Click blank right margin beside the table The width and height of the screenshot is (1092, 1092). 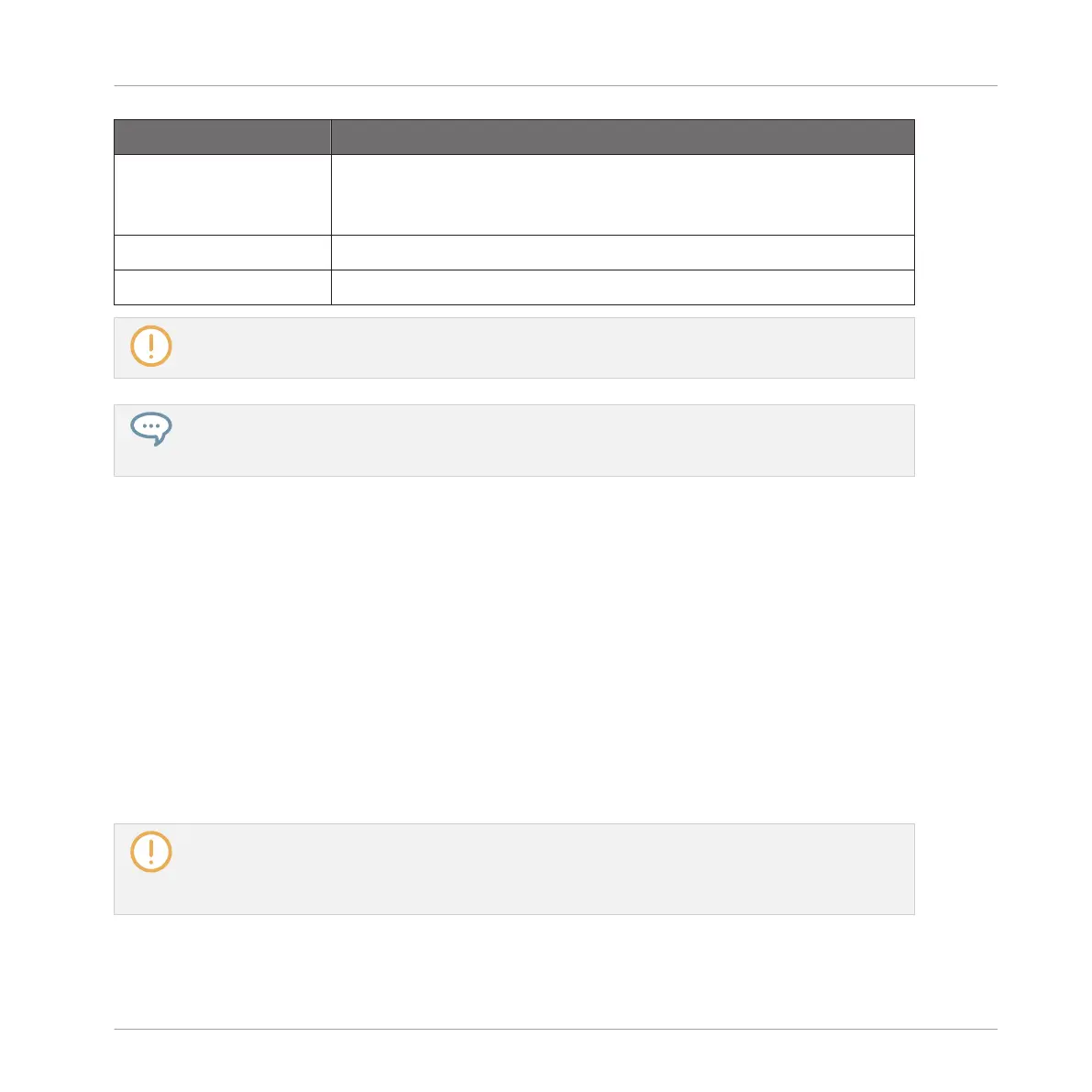click(x=955, y=213)
